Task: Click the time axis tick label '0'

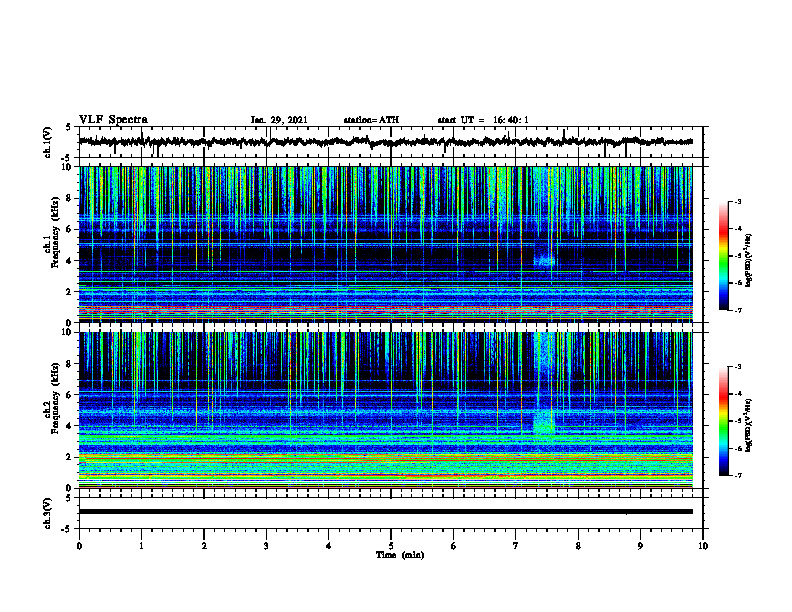Action: pyautogui.click(x=79, y=546)
